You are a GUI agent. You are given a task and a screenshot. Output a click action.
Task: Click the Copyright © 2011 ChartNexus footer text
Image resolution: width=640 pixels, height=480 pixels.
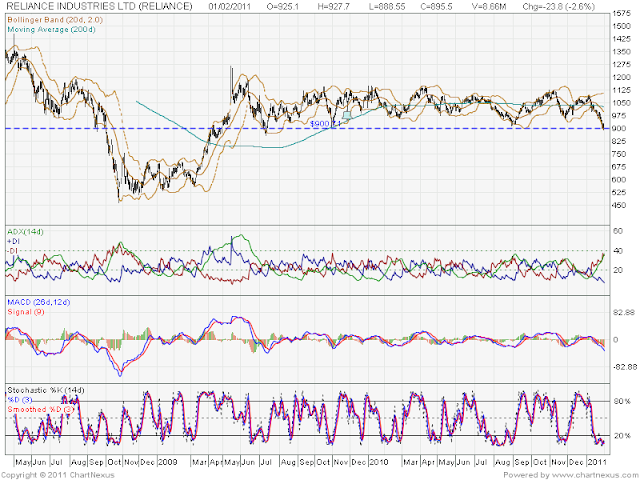click(x=58, y=475)
